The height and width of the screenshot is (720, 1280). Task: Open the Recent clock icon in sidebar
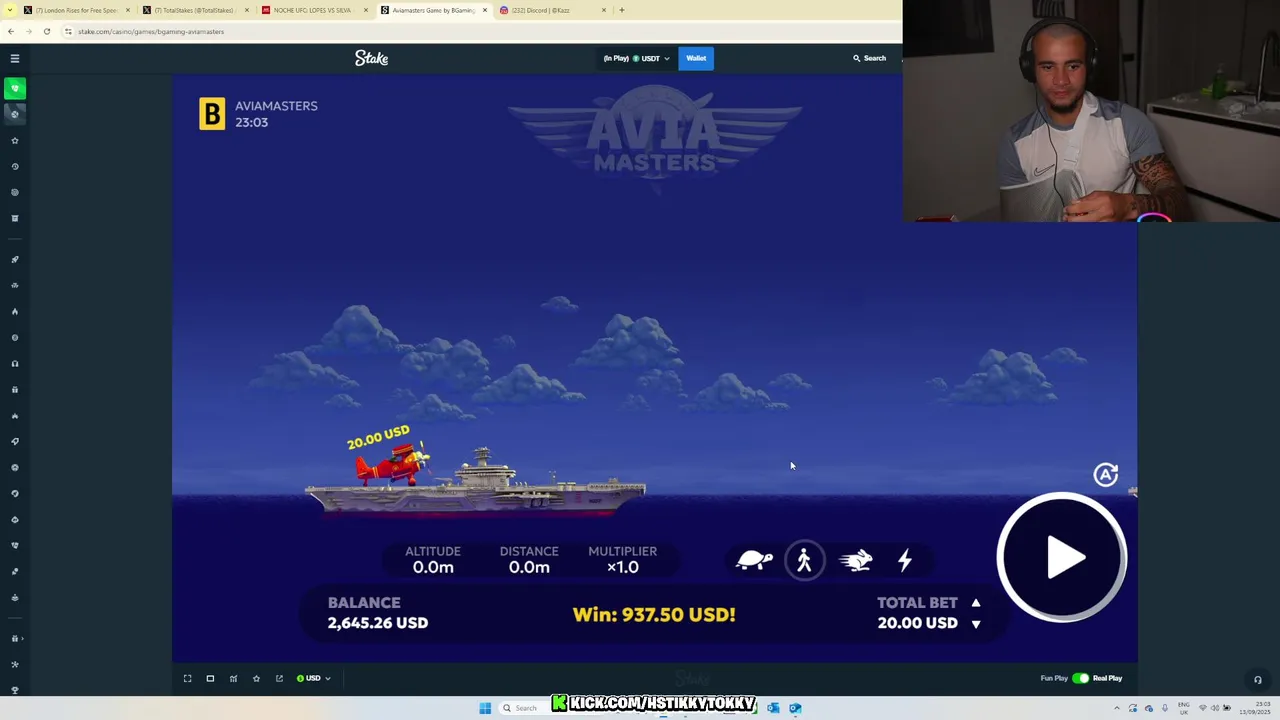pyautogui.click(x=14, y=167)
